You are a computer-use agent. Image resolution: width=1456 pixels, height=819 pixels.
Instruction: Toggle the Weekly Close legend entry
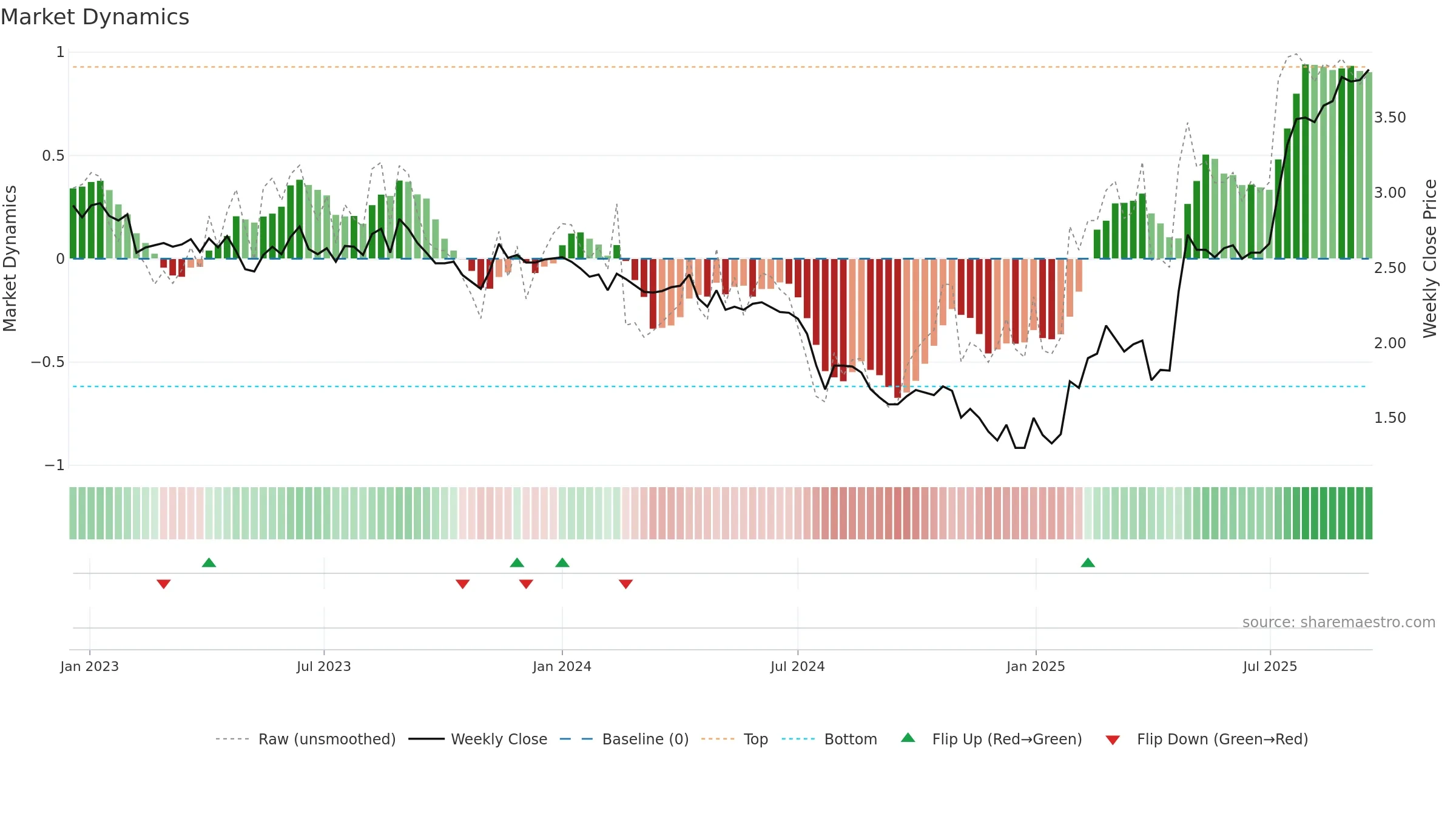[x=478, y=739]
